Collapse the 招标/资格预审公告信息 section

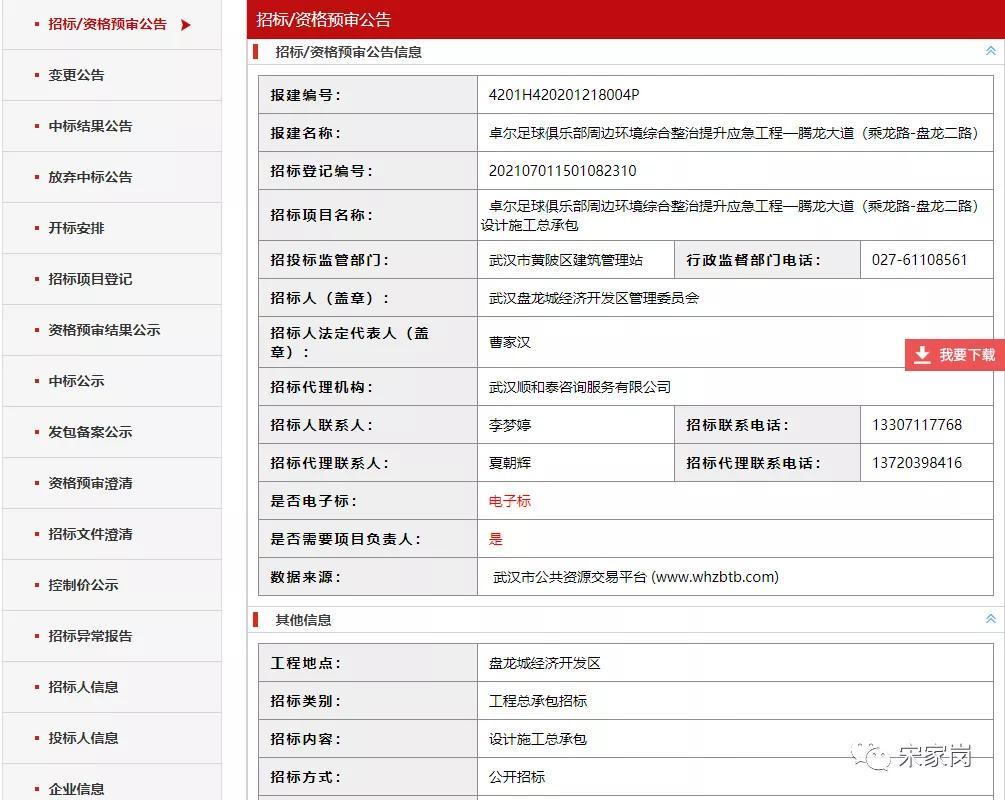[990, 51]
